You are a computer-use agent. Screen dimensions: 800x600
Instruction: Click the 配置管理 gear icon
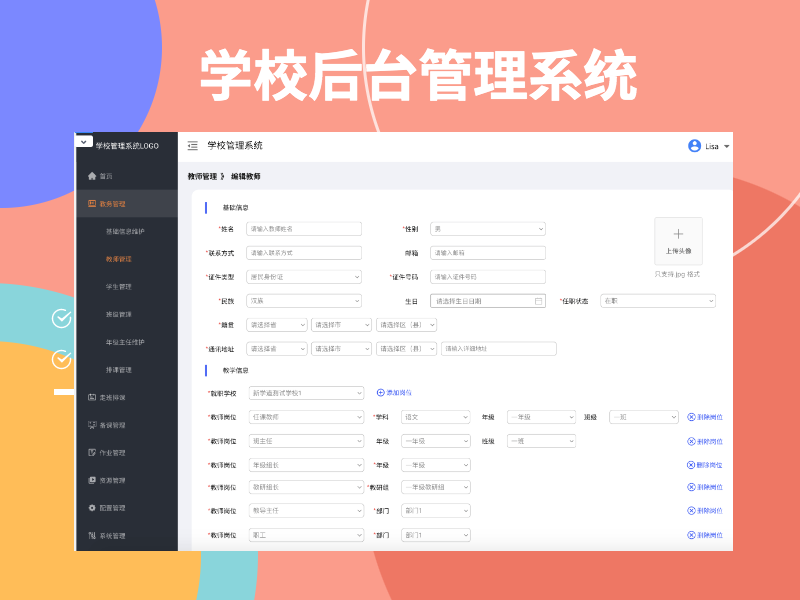click(x=92, y=508)
